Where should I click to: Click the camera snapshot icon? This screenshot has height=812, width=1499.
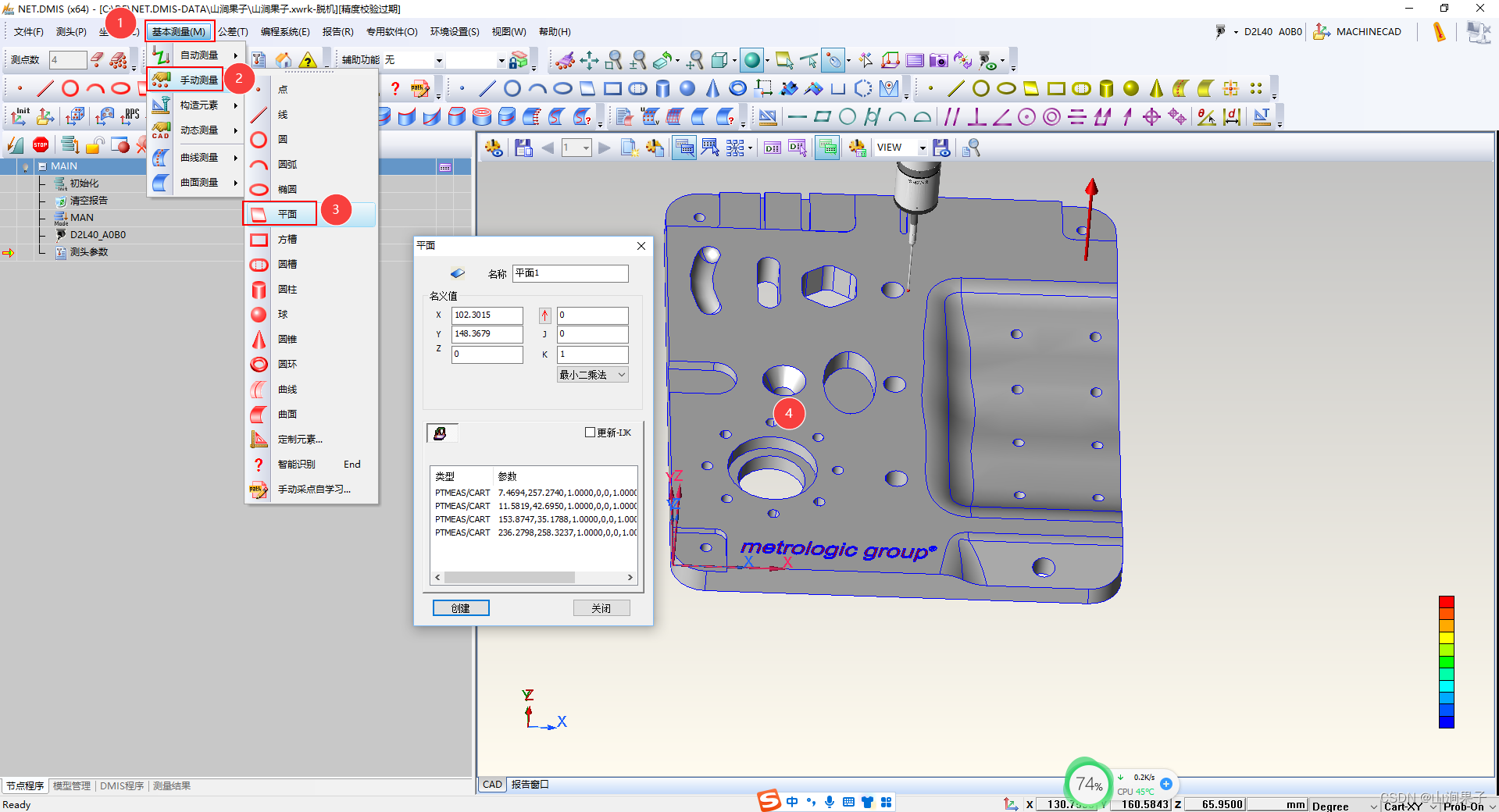tap(939, 60)
